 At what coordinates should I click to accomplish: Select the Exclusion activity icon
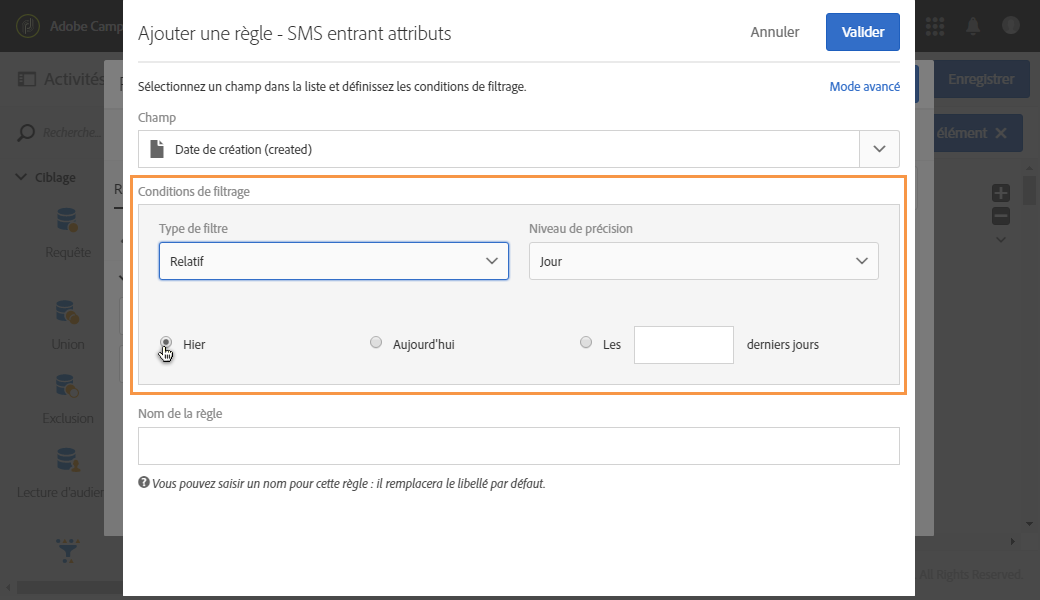67,386
